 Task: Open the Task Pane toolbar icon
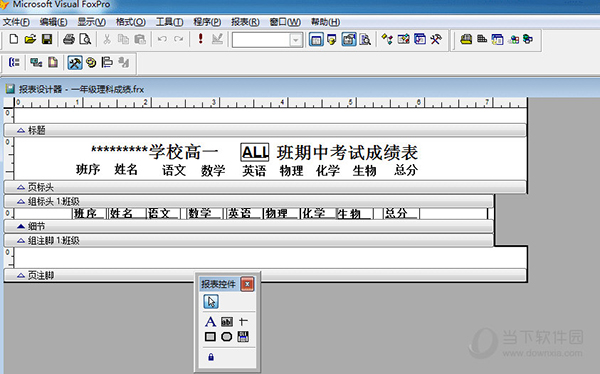point(420,39)
